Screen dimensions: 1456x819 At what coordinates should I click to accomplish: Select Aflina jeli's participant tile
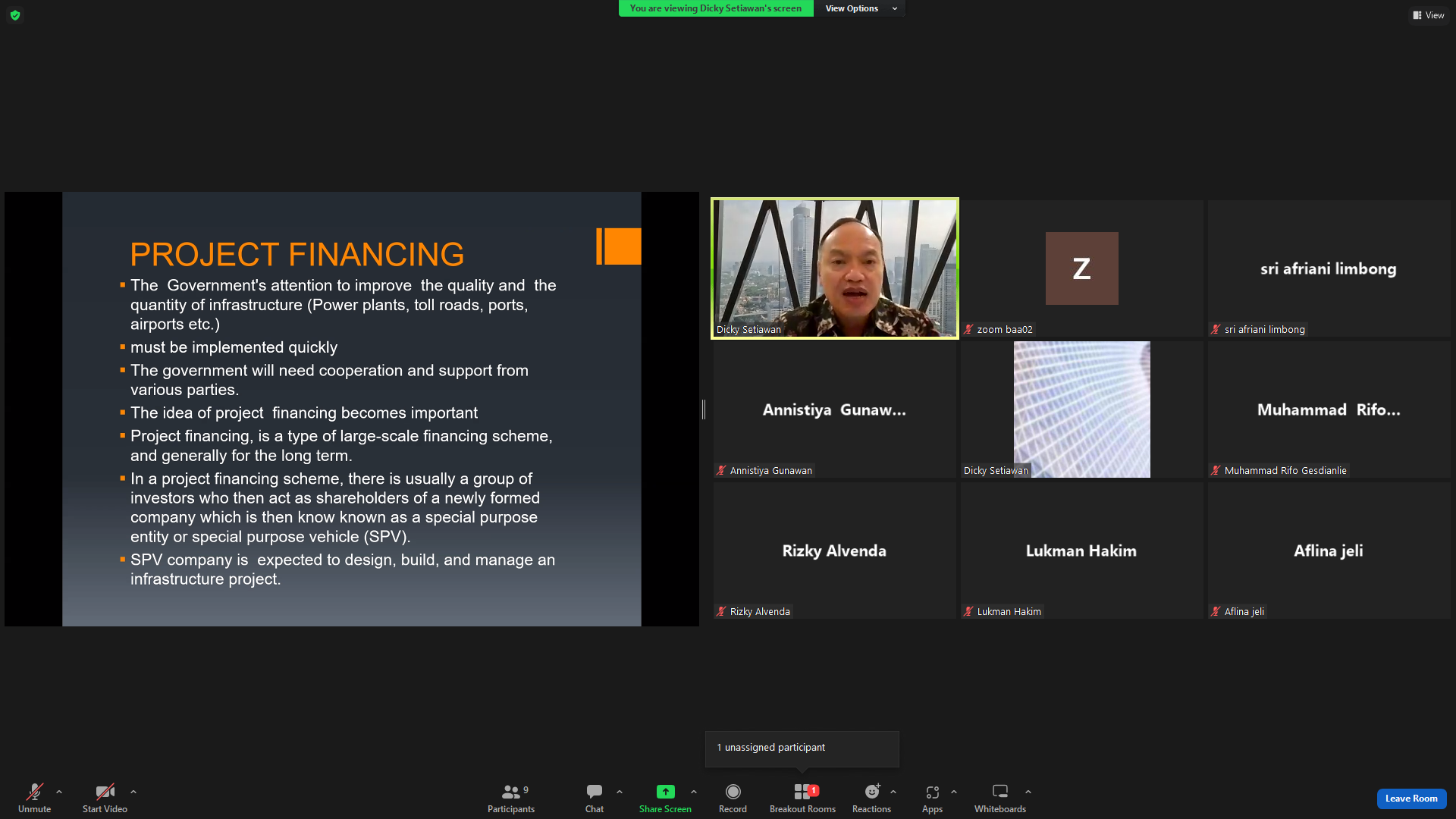tap(1329, 551)
